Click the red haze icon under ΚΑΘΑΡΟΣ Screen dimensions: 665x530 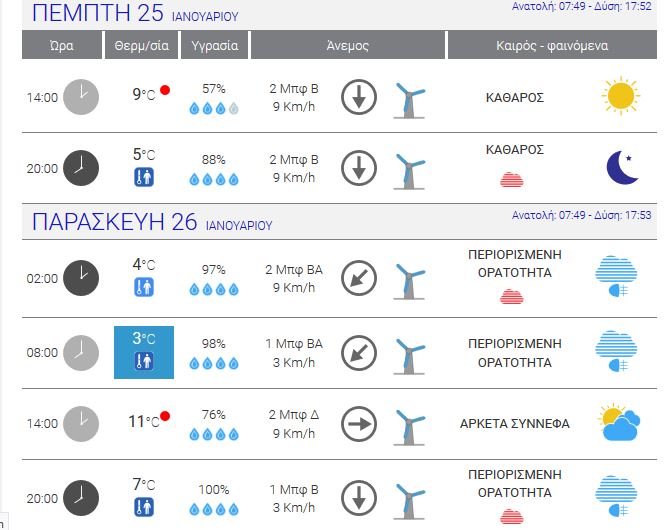[x=512, y=180]
